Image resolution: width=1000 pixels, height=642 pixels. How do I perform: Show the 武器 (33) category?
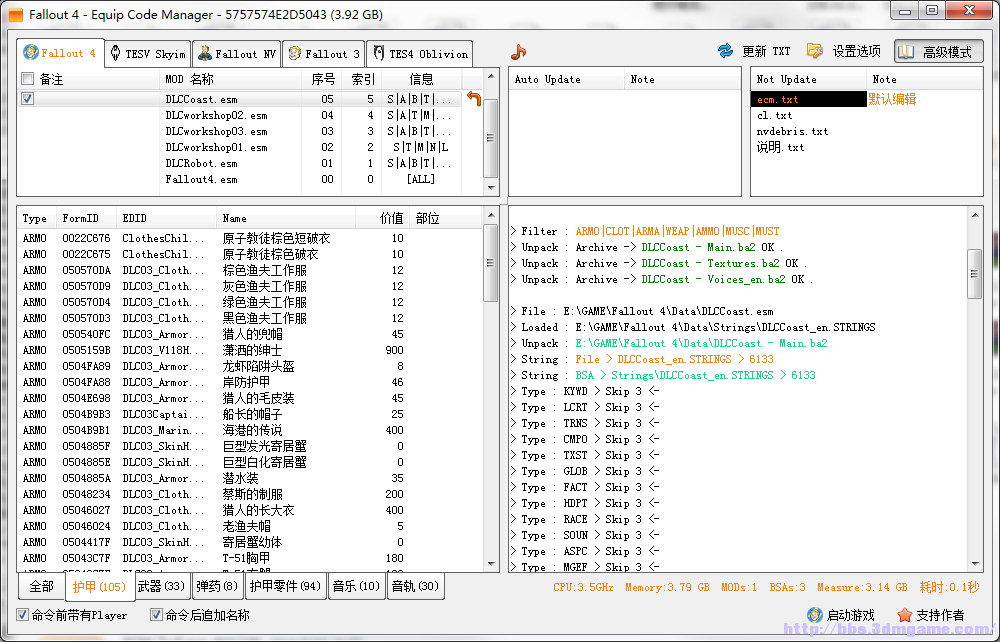point(161,586)
